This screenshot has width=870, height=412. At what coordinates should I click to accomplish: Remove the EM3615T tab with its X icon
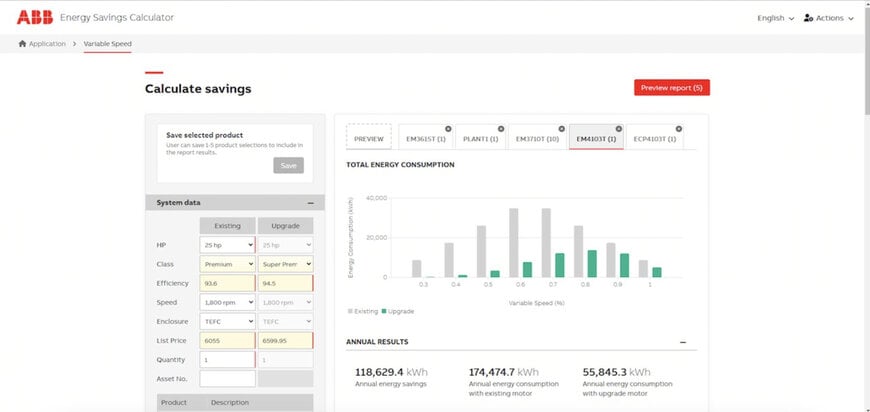click(x=448, y=129)
